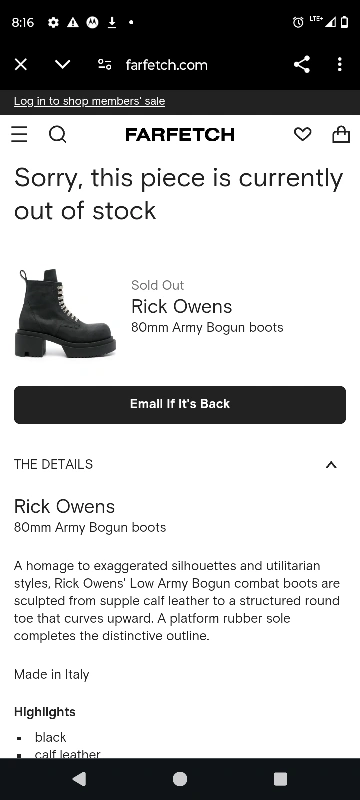The image size is (360, 800).
Task: Tap the Android recent apps square
Action: [x=280, y=779]
